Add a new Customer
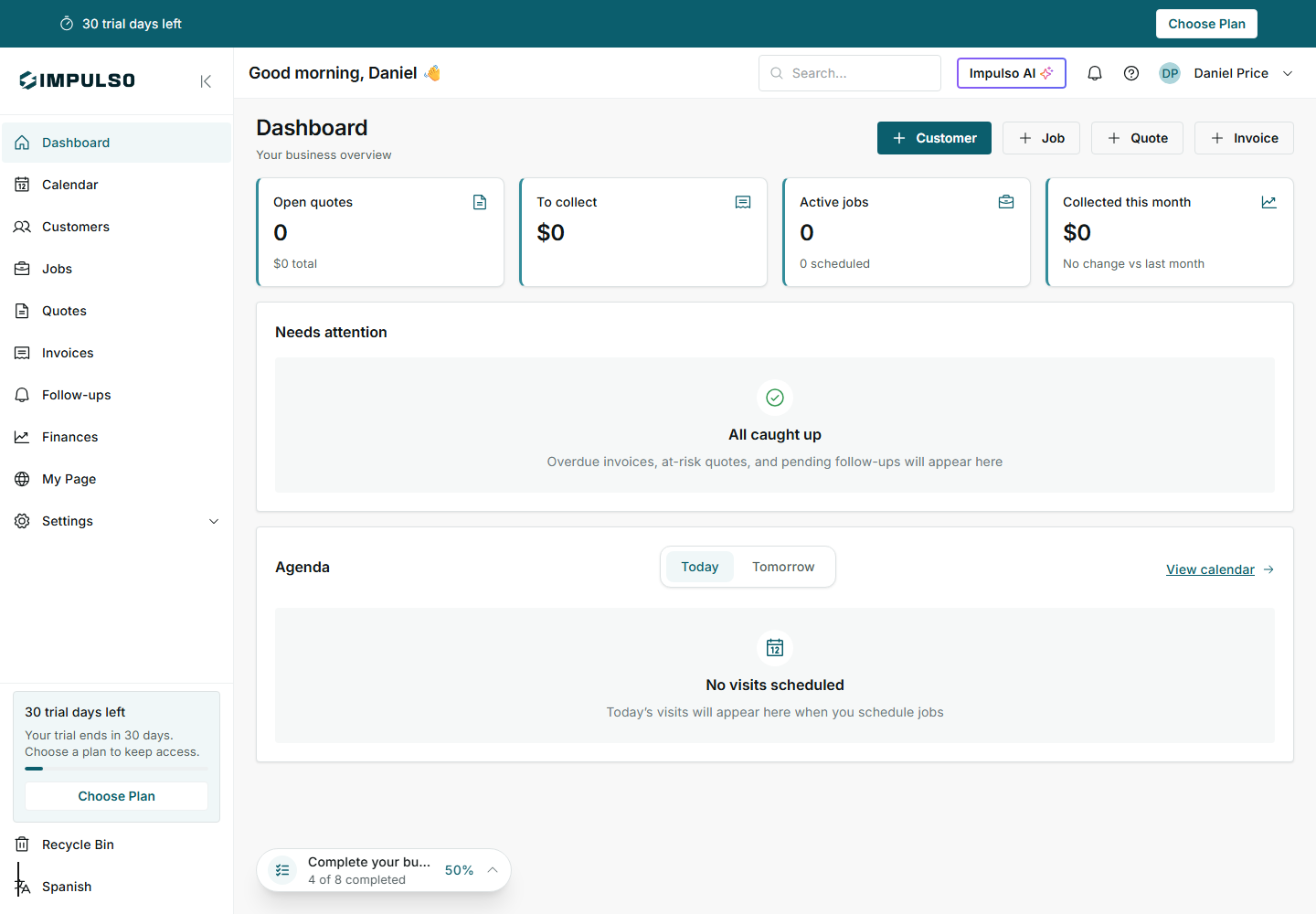The height and width of the screenshot is (914, 1316). coord(934,138)
